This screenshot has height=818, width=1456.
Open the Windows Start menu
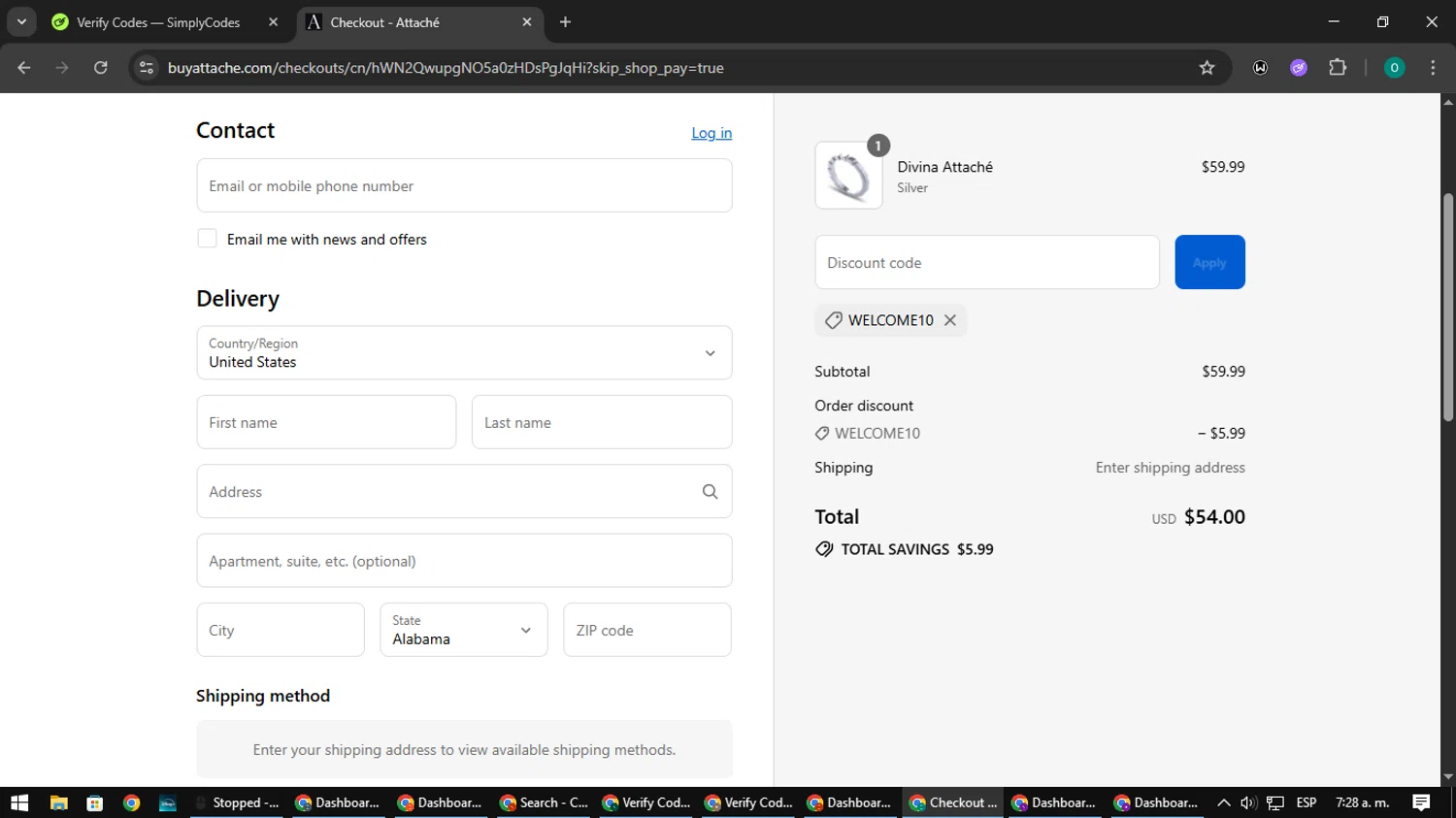tap(19, 802)
